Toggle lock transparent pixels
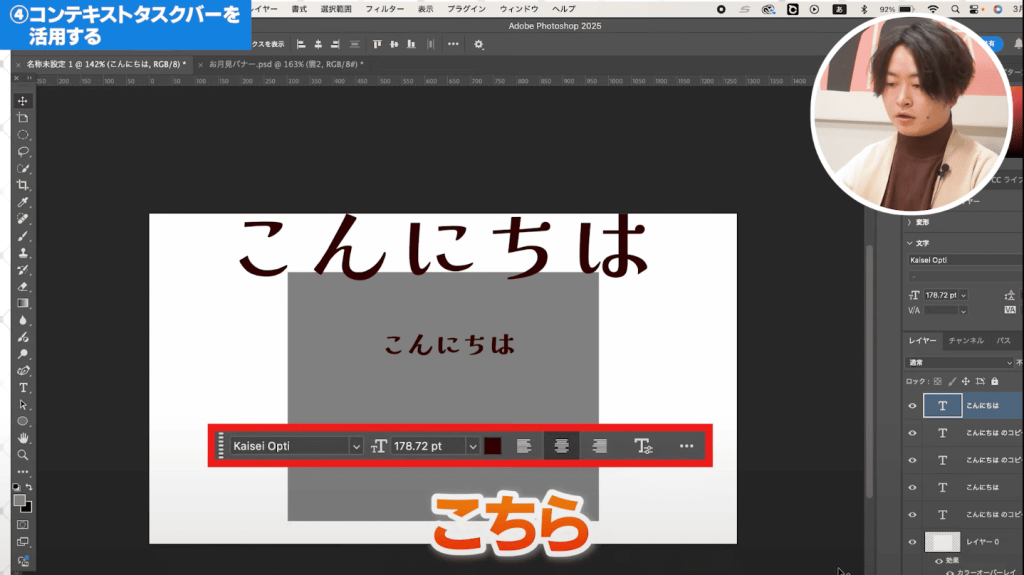 click(x=938, y=382)
